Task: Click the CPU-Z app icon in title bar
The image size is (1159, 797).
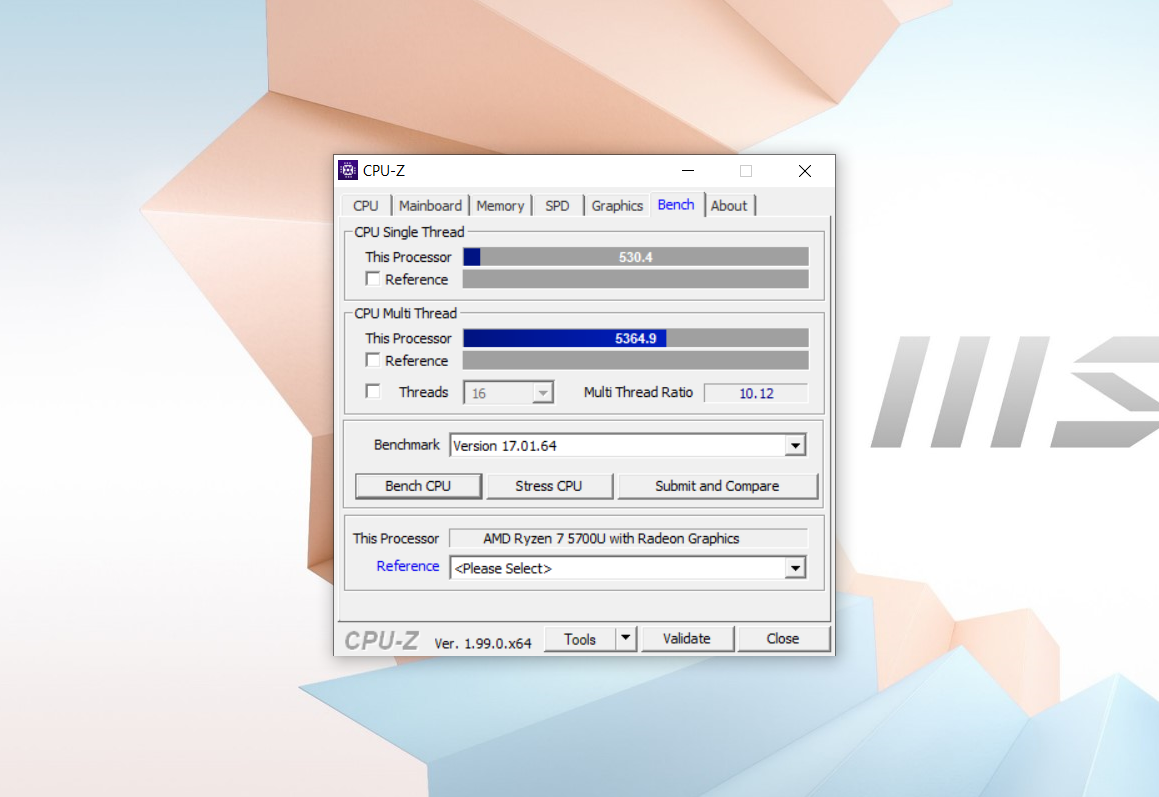Action: pyautogui.click(x=347, y=170)
